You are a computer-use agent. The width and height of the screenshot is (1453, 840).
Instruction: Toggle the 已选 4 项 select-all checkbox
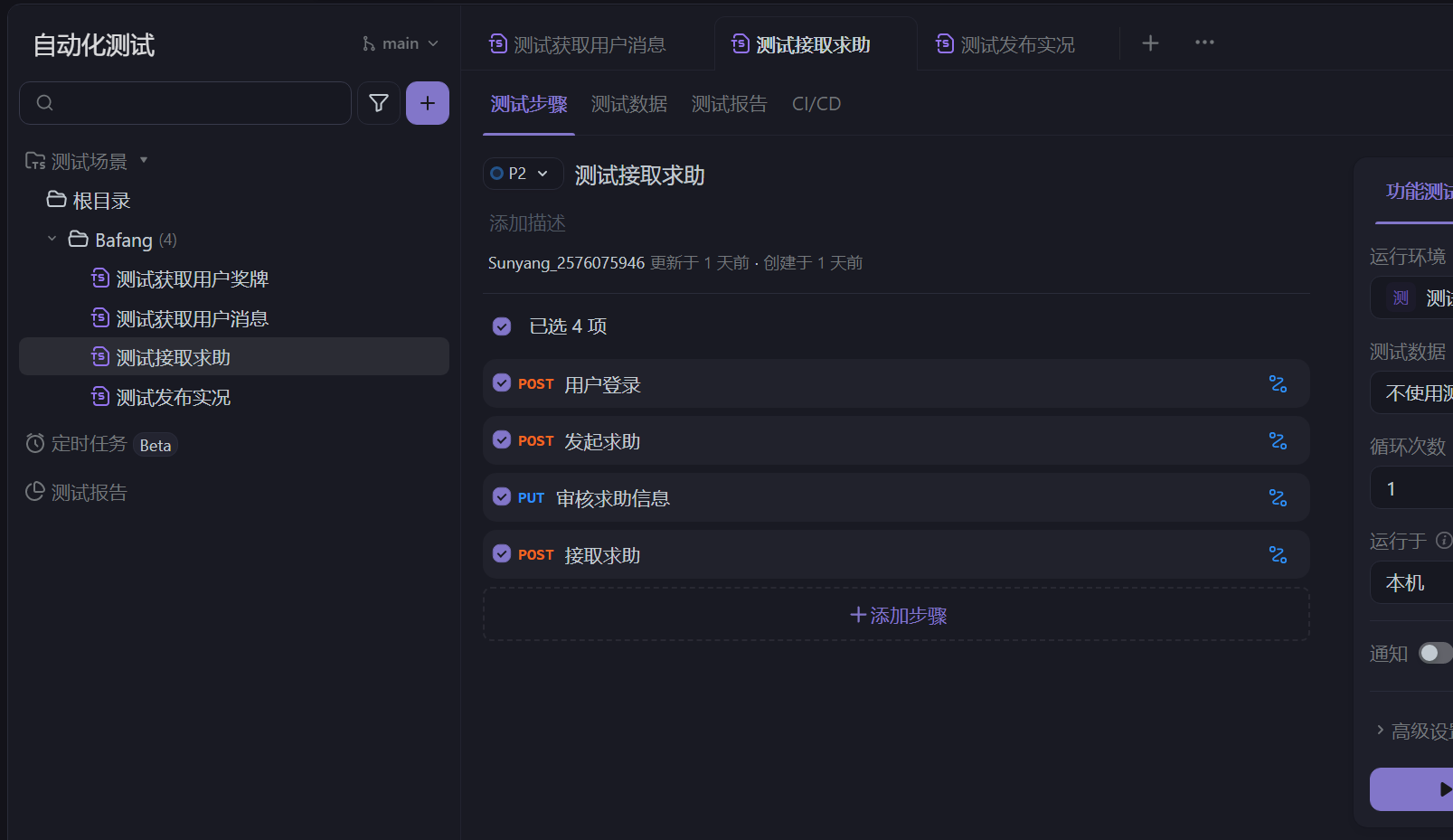(502, 326)
